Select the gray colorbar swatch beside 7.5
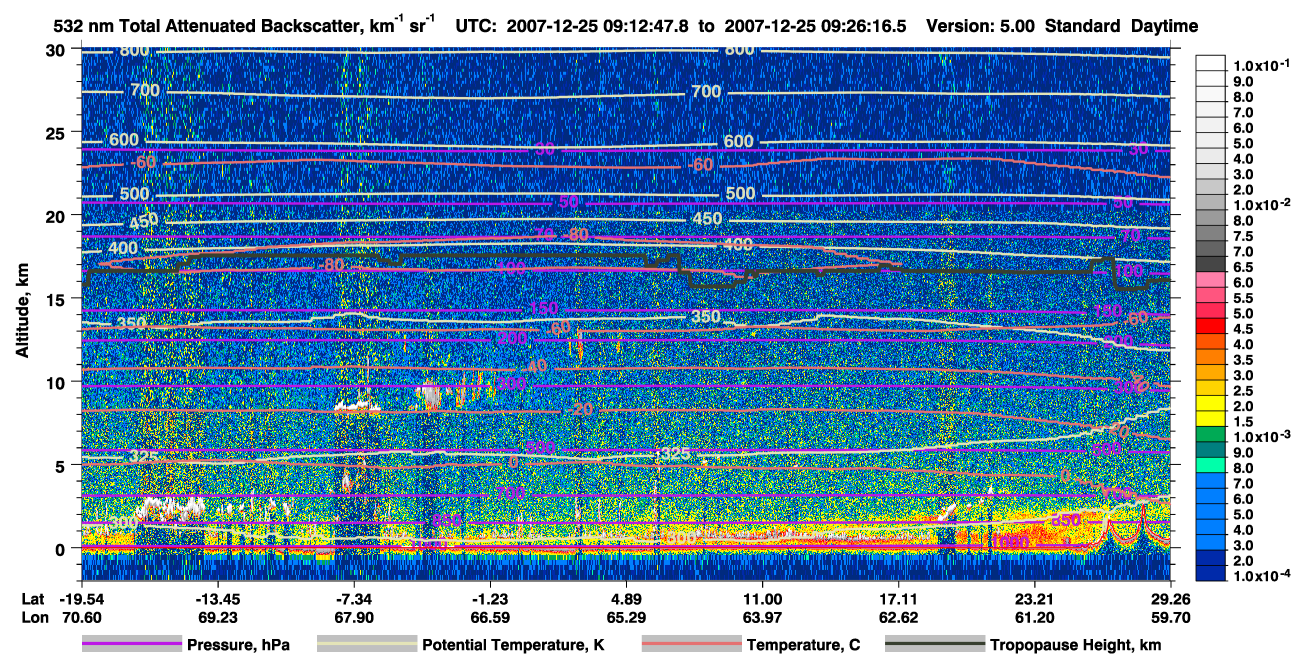Viewport: 1300px width, 667px height. (x=1212, y=235)
